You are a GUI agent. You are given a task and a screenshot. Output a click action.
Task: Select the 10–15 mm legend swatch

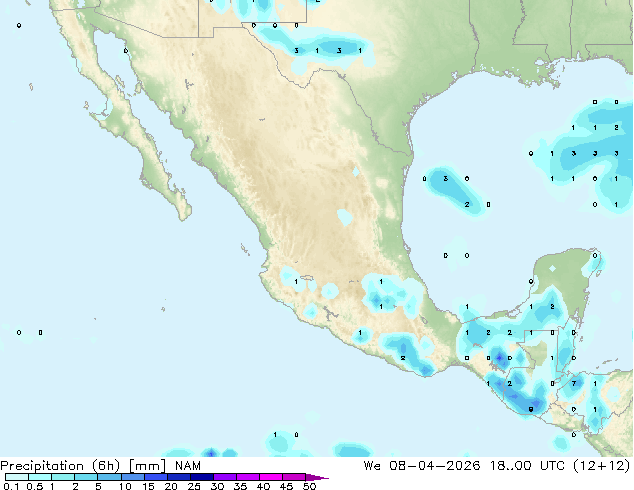pyautogui.click(x=133, y=477)
